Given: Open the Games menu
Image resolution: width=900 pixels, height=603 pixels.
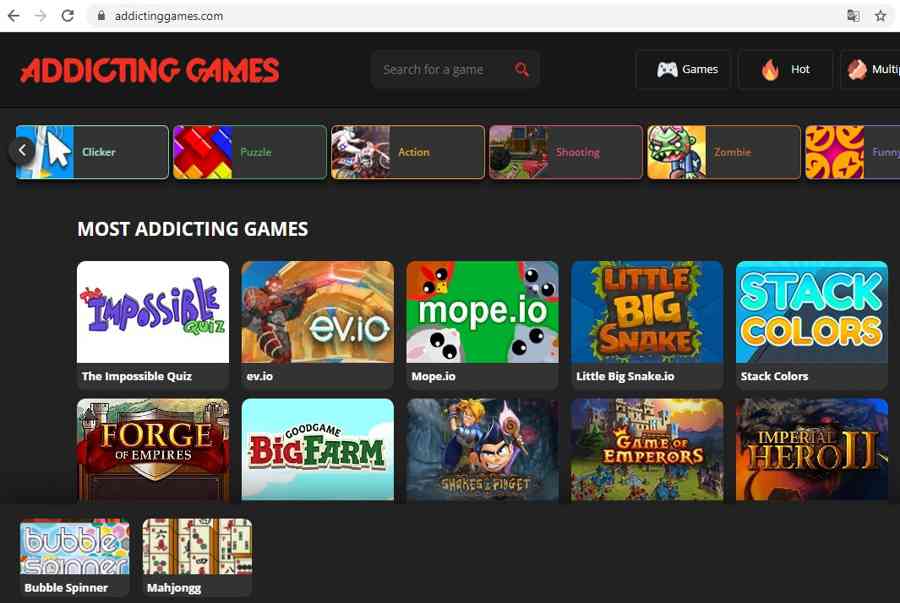Looking at the screenshot, I should pos(683,69).
